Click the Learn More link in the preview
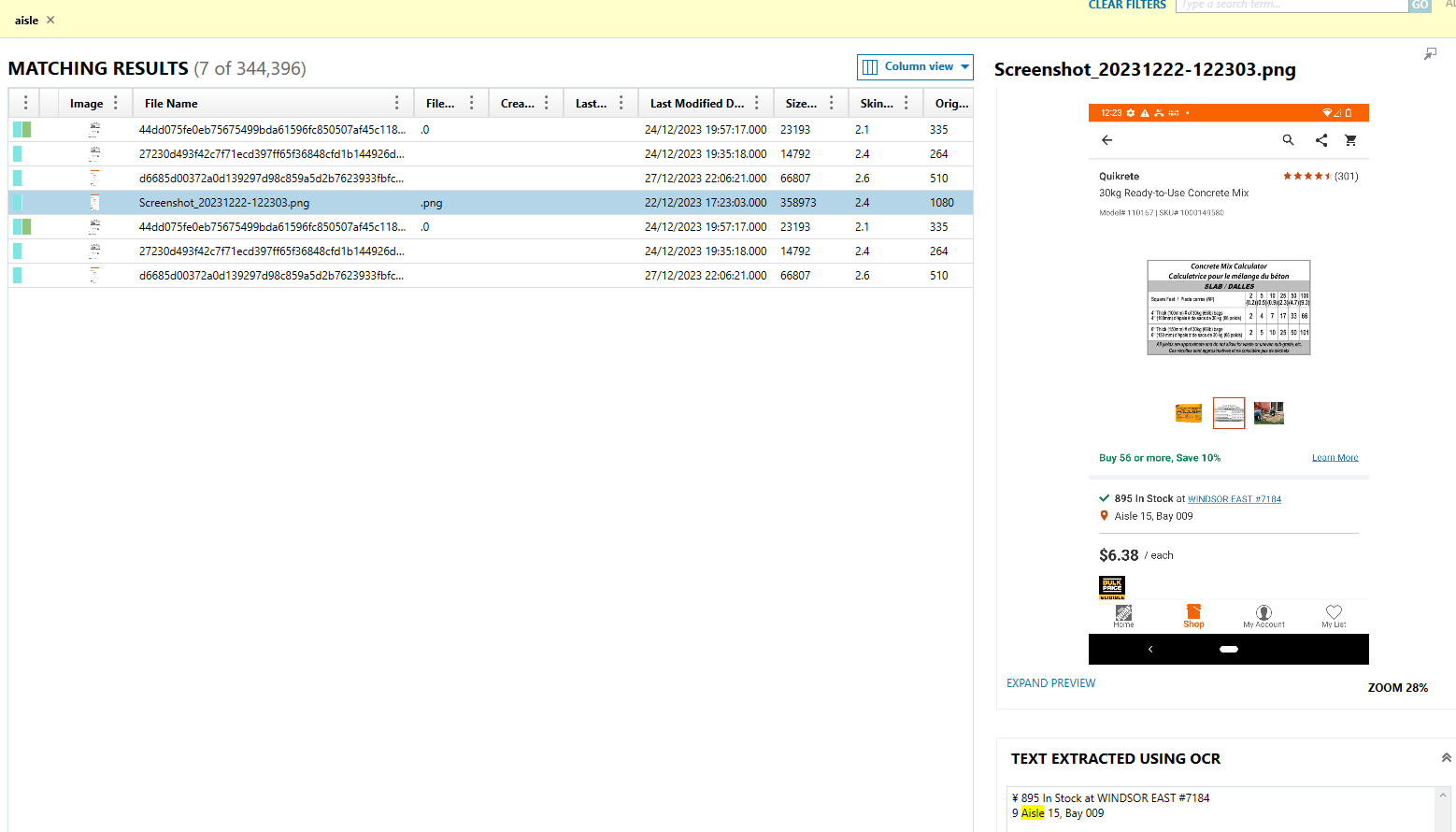This screenshot has width=1456, height=832. pyautogui.click(x=1335, y=458)
